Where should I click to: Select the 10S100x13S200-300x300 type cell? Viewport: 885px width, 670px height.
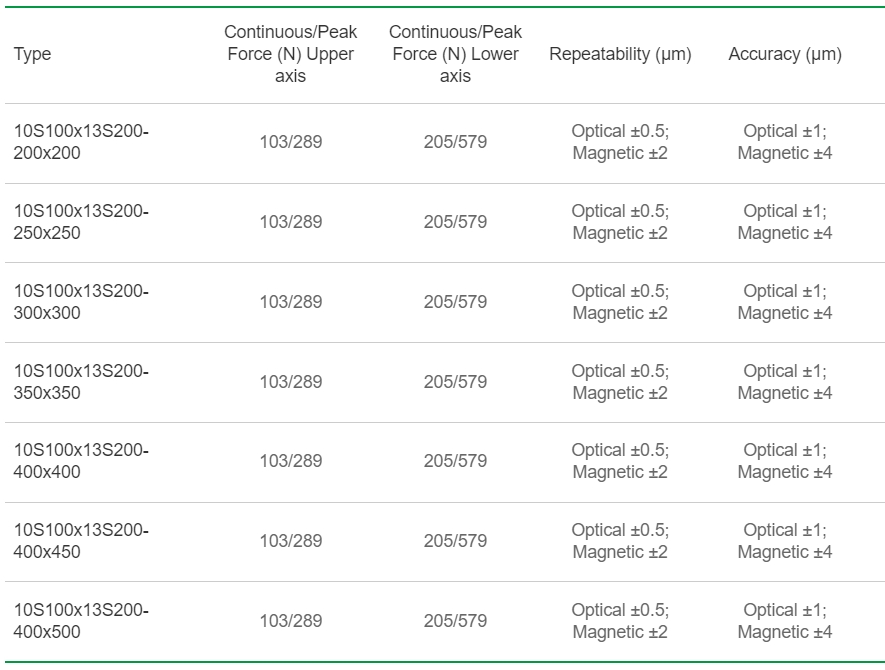pos(81,302)
